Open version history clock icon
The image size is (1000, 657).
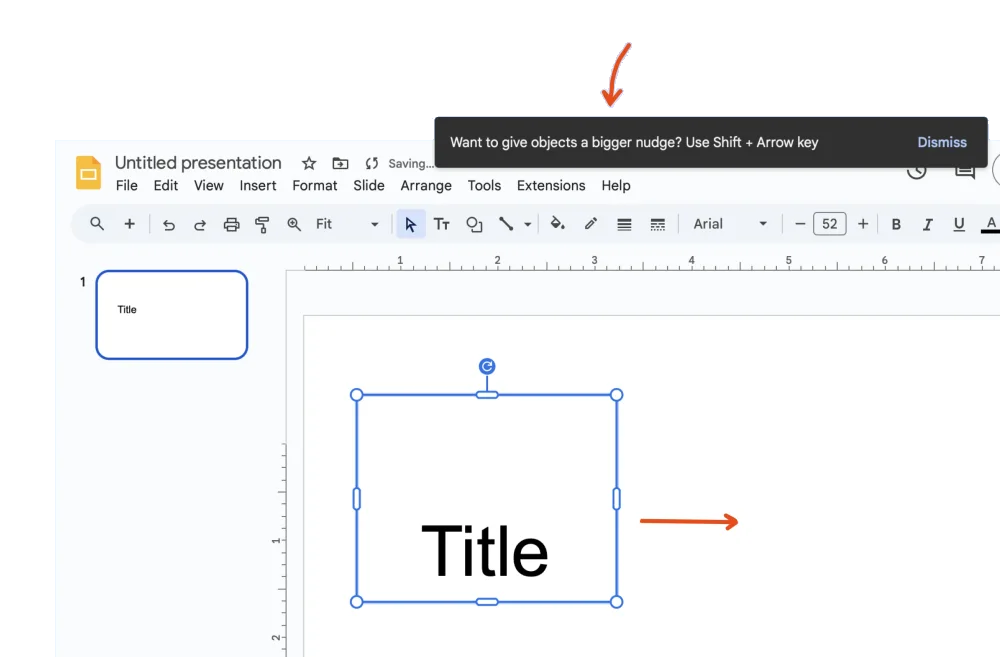[x=916, y=171]
